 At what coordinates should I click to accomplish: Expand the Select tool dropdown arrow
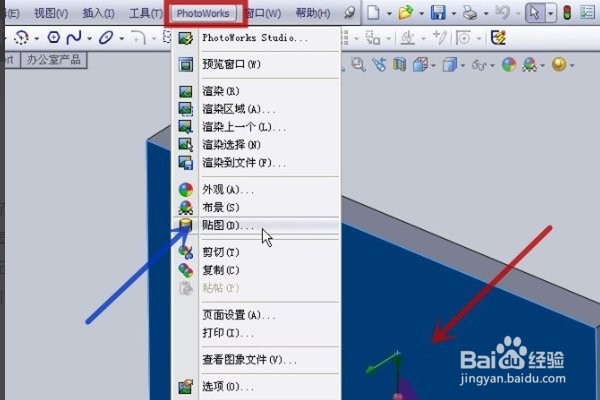[x=550, y=14]
